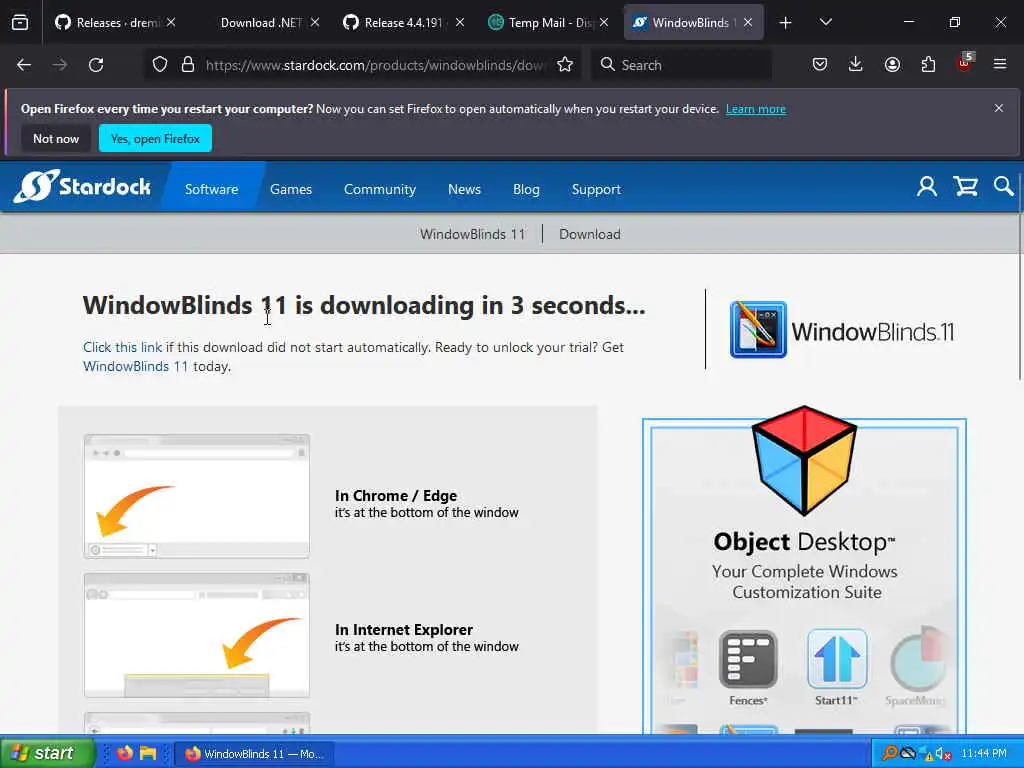Open Windows start menu
This screenshot has width=1024, height=768.
click(x=46, y=753)
